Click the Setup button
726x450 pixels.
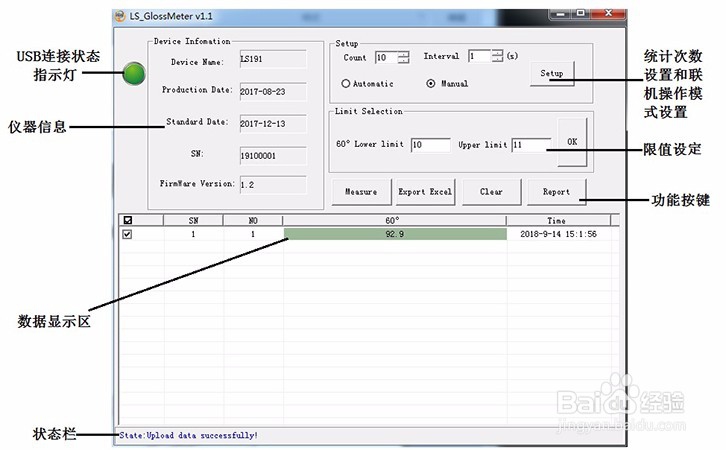pyautogui.click(x=552, y=74)
